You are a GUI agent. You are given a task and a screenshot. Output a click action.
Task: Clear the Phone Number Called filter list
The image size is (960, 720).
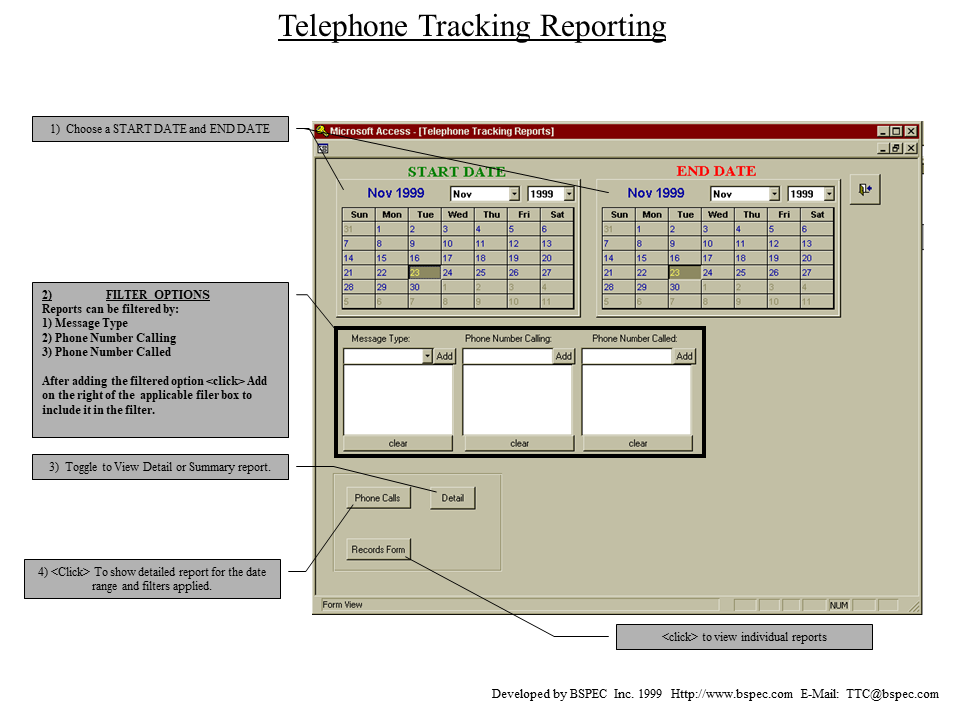point(638,443)
